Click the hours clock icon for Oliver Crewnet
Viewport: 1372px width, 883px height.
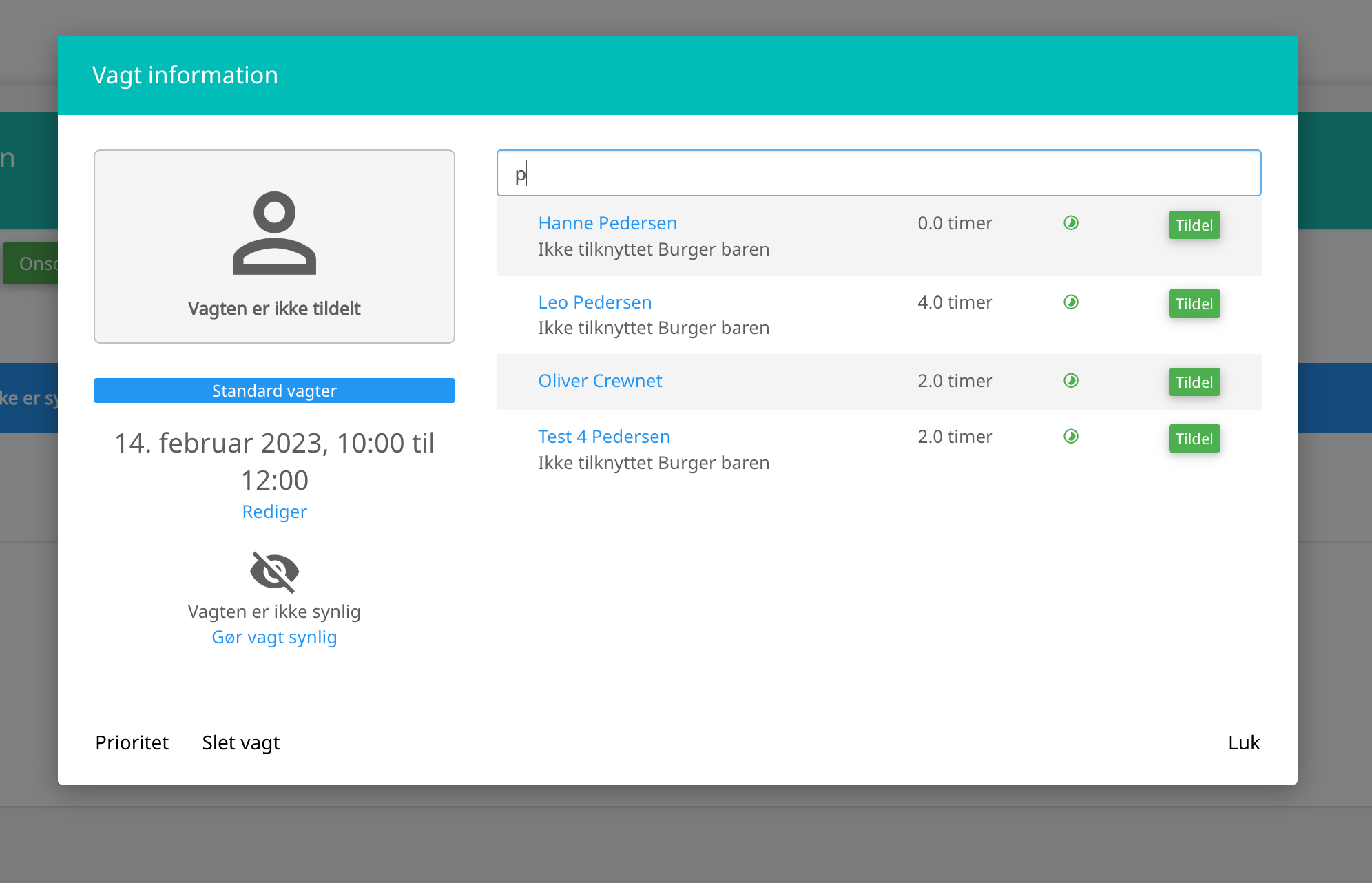(x=1071, y=381)
